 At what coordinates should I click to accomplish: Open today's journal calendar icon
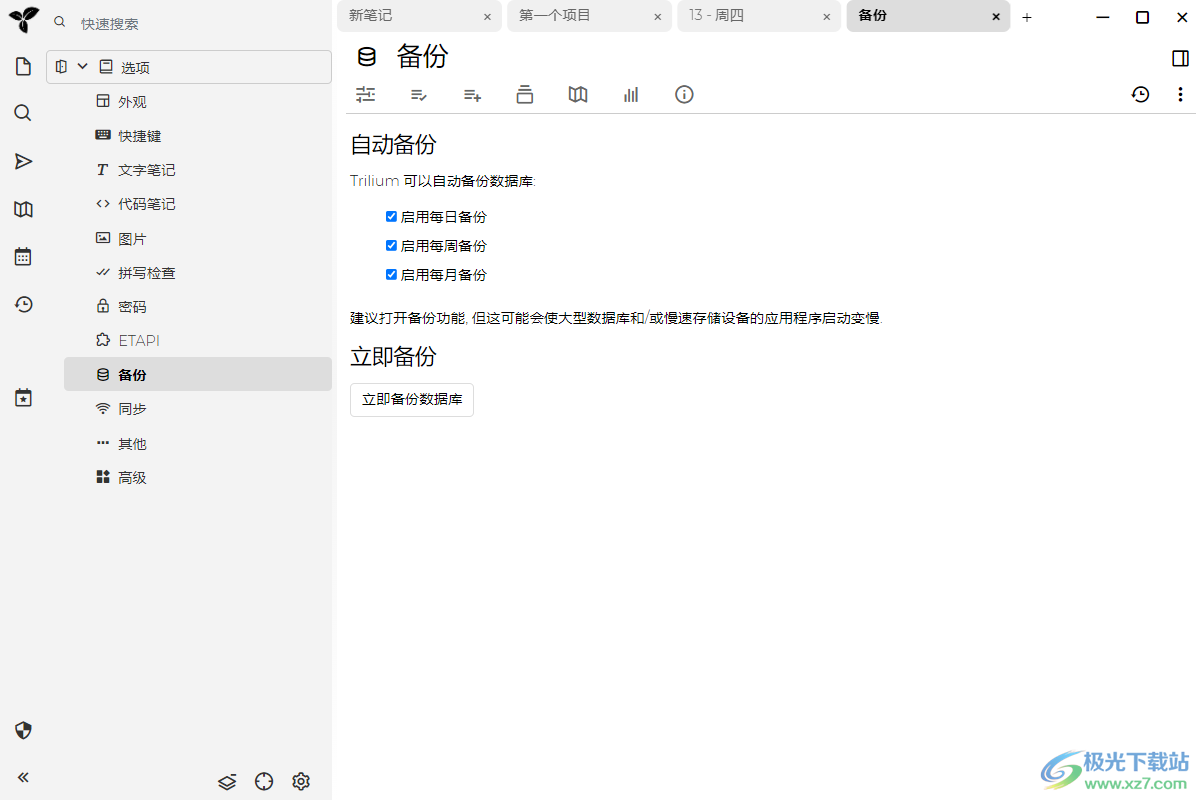click(x=23, y=257)
